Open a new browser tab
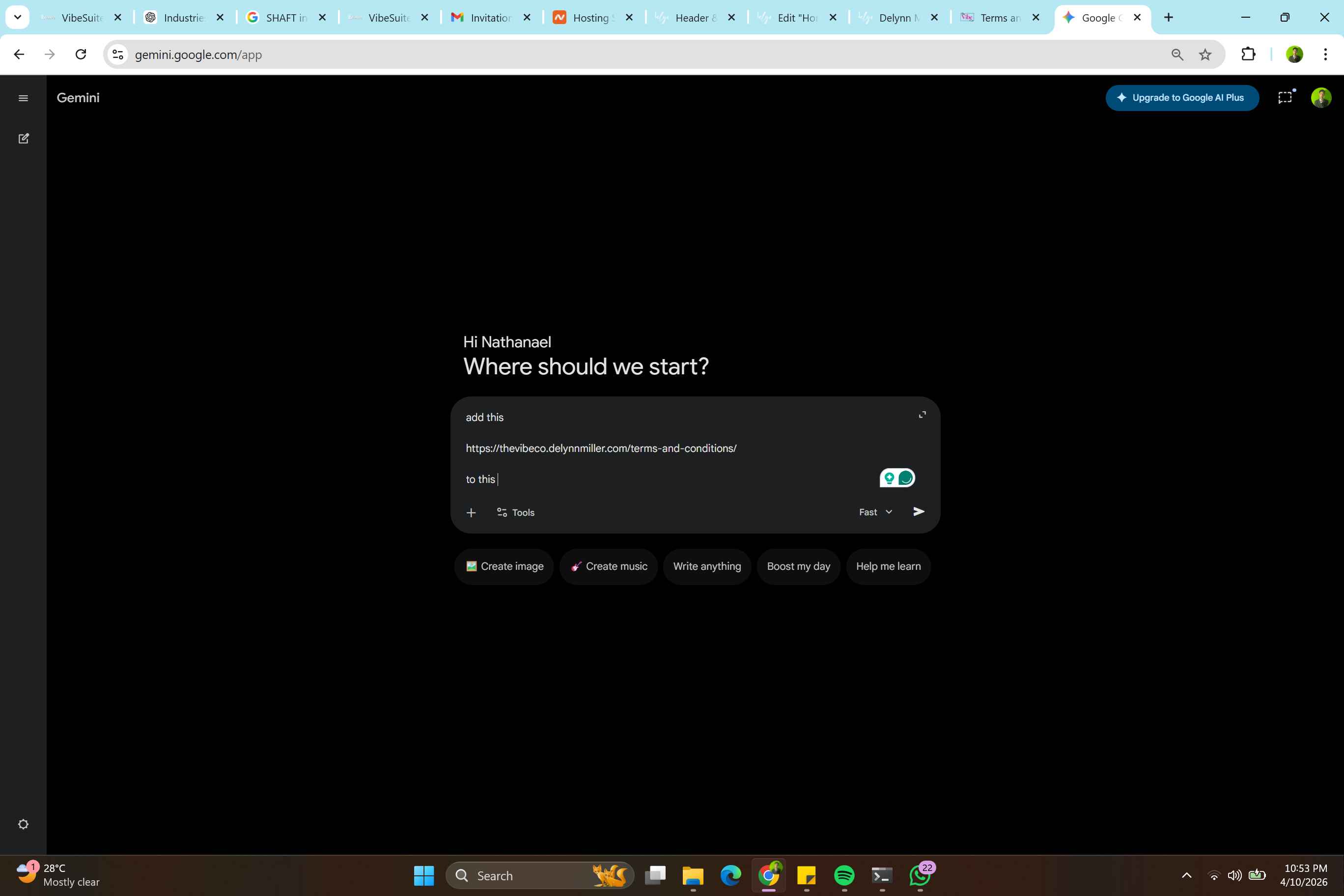Screen dimensions: 1344x896 click(1169, 18)
